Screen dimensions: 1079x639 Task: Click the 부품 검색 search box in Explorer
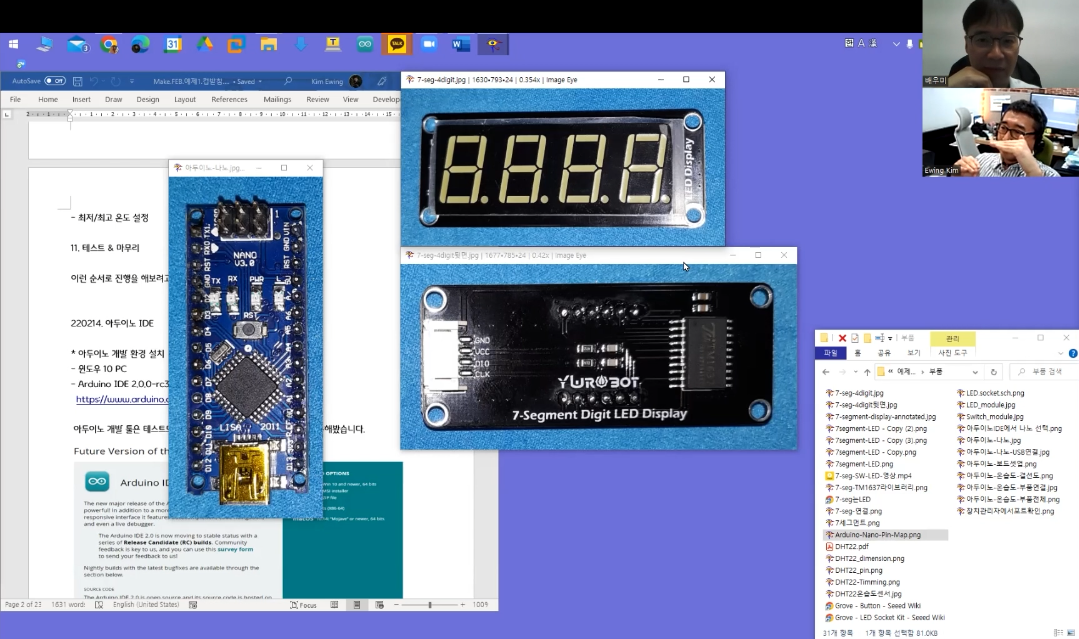click(x=1045, y=371)
